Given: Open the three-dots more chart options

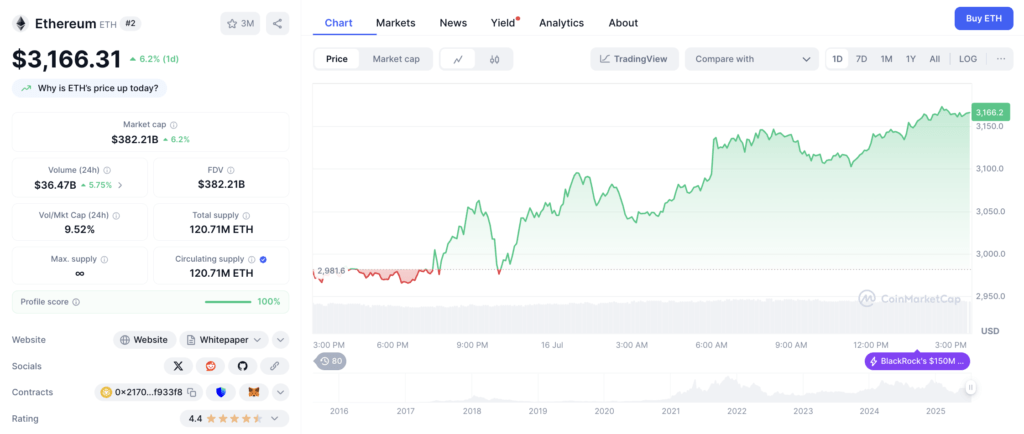Looking at the screenshot, I should tap(1000, 59).
